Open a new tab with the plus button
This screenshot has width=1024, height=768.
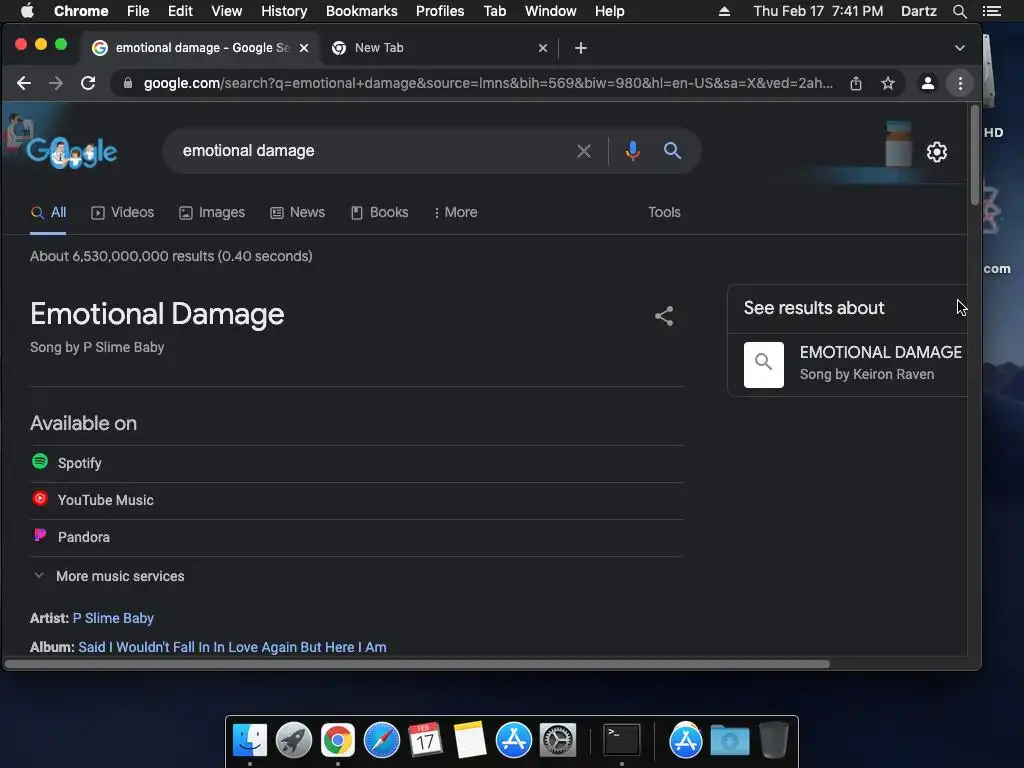(x=581, y=48)
